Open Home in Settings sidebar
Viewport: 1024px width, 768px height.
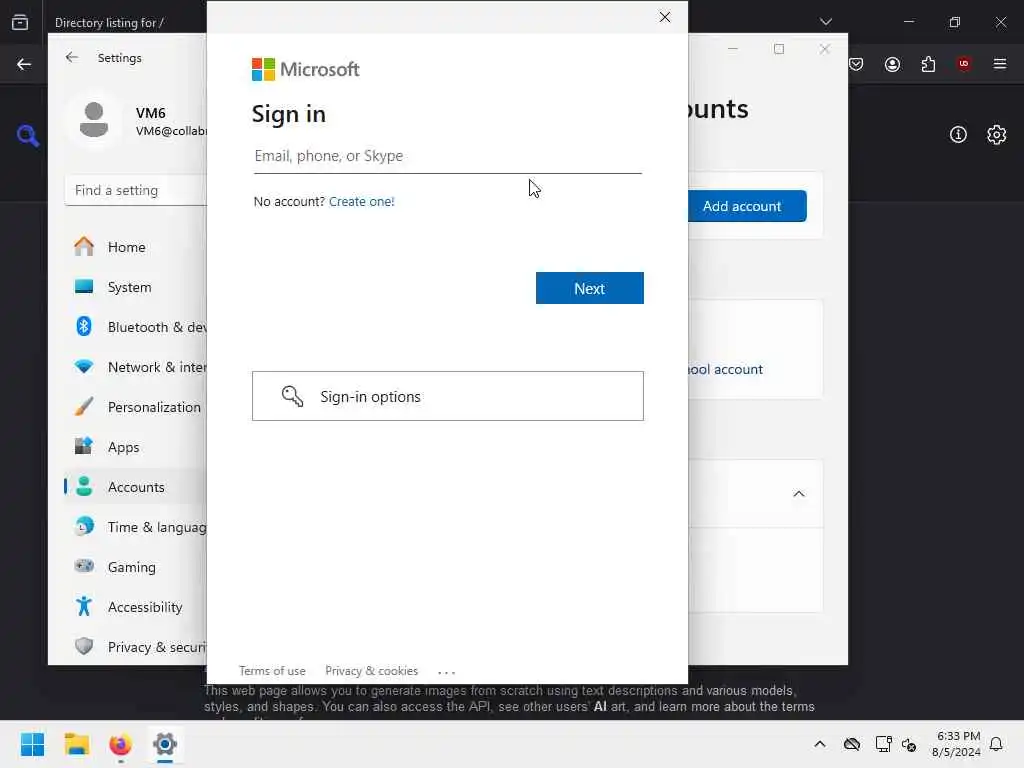tap(135, 247)
